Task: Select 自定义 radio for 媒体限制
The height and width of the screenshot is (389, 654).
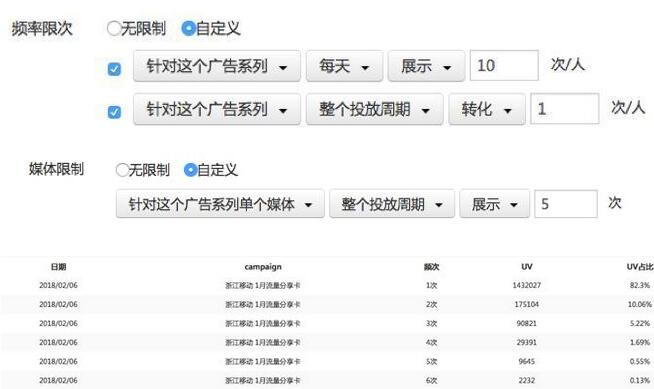Action: [x=190, y=170]
